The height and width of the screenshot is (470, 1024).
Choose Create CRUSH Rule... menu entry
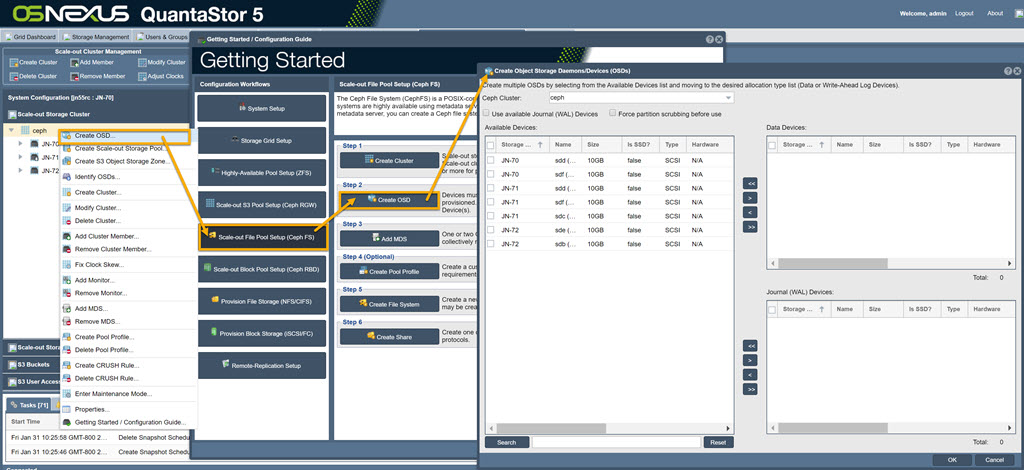[106, 366]
